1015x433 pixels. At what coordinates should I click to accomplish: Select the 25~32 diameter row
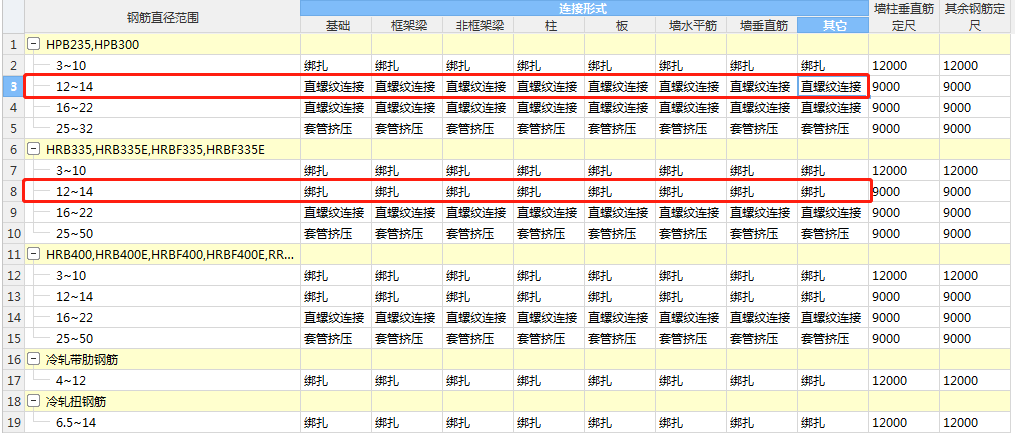(162, 129)
